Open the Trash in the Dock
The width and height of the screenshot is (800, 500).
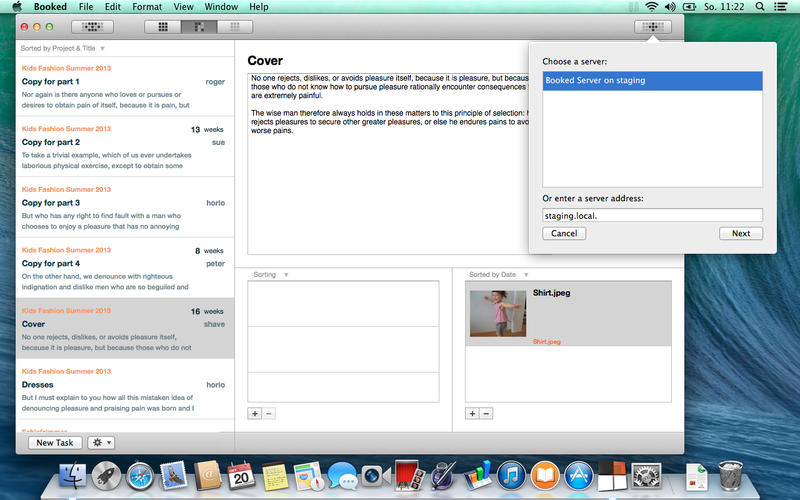pos(731,476)
